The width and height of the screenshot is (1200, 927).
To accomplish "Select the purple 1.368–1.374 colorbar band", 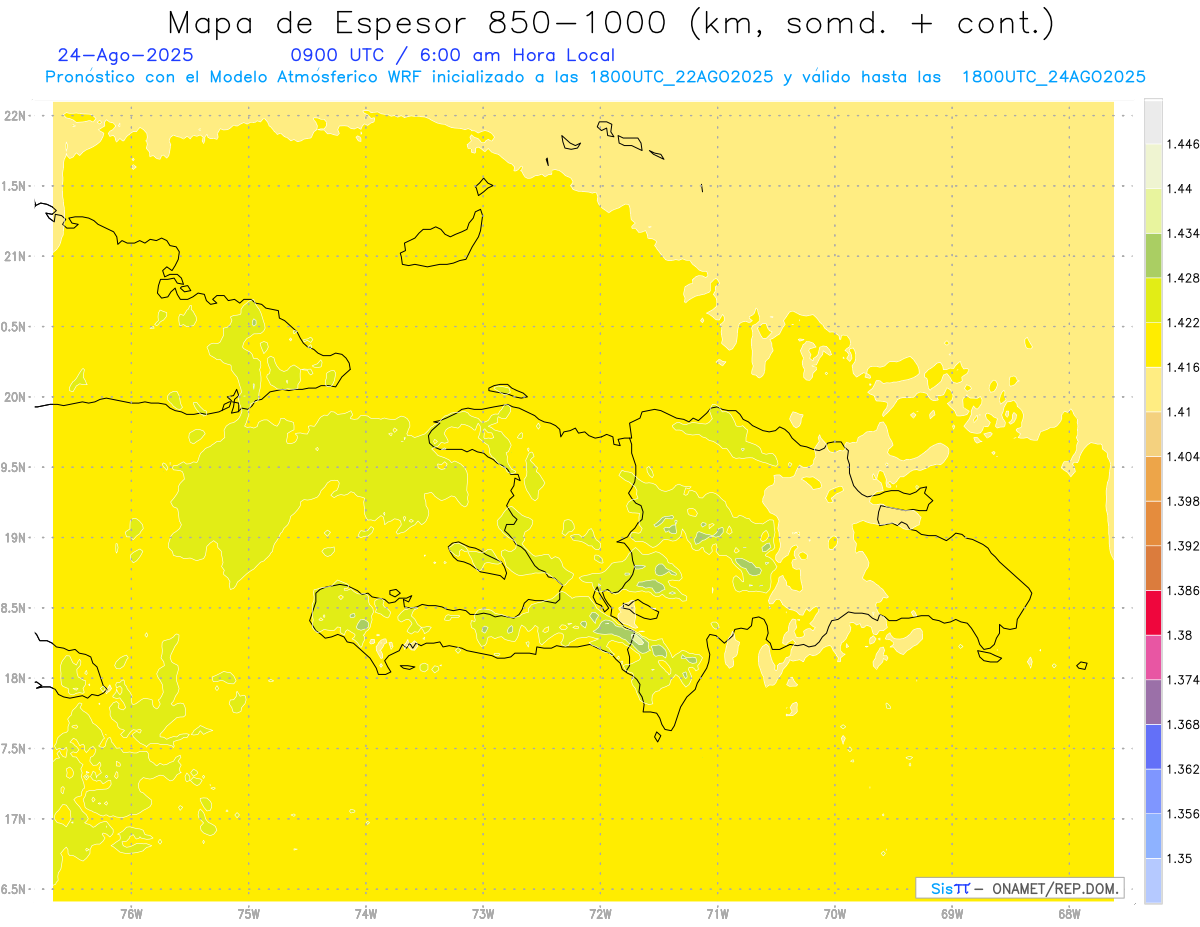I will (1153, 701).
